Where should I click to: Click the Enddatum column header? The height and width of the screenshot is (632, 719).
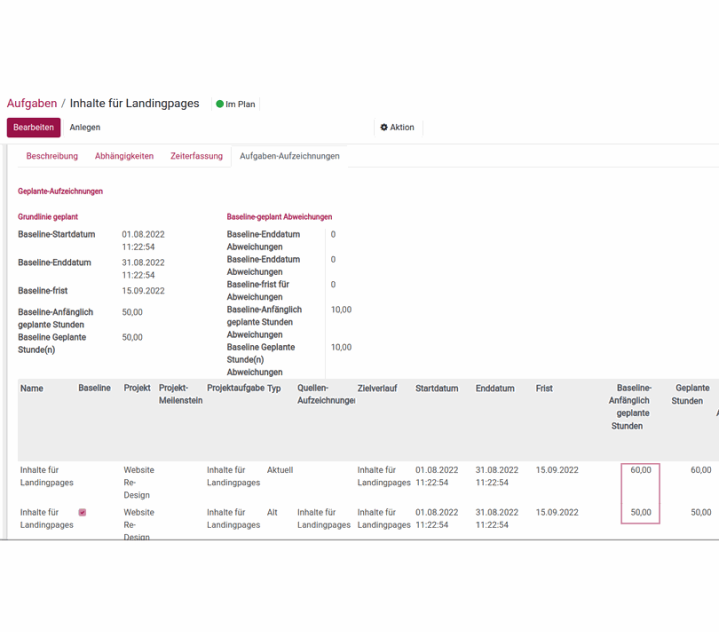496,388
